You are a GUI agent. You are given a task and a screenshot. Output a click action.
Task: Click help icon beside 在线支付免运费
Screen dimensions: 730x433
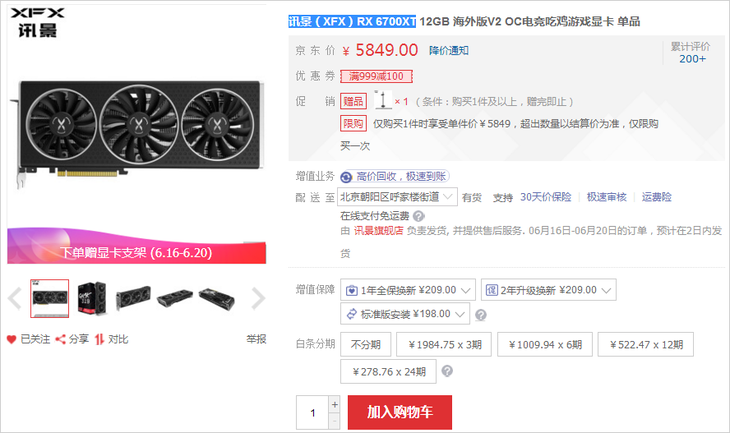pyautogui.click(x=418, y=215)
